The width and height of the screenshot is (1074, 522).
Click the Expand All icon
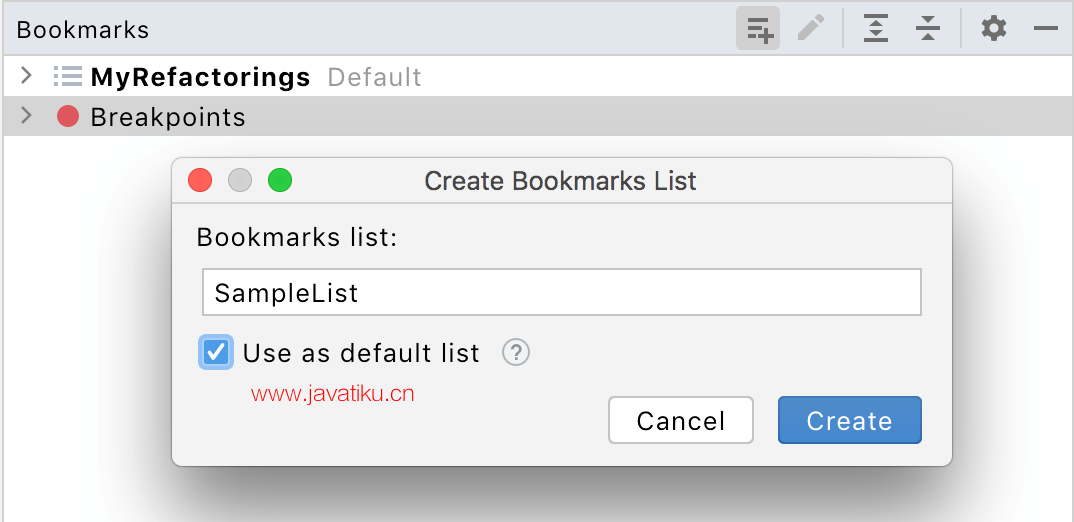point(875,29)
